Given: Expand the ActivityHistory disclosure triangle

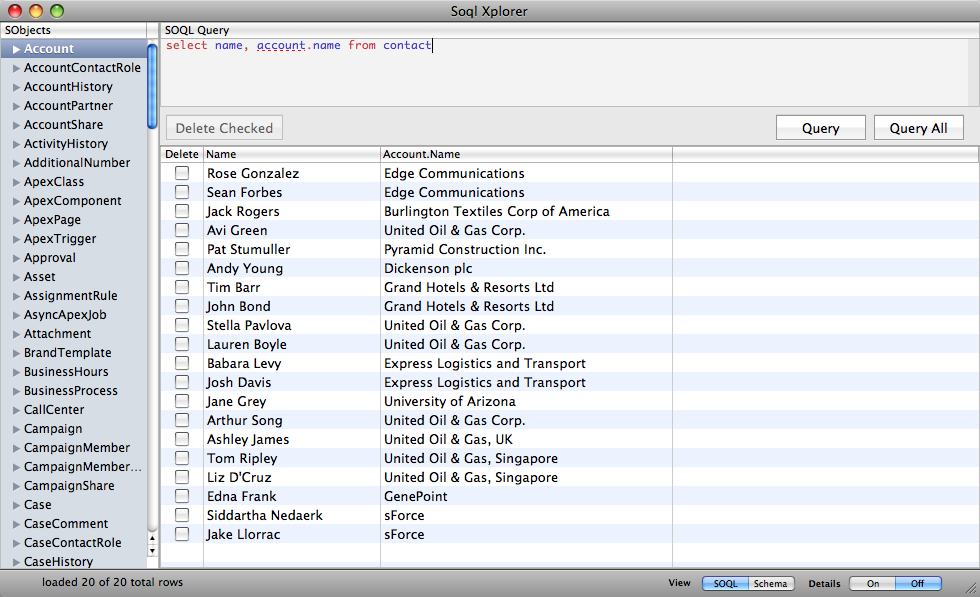Looking at the screenshot, I should point(16,144).
